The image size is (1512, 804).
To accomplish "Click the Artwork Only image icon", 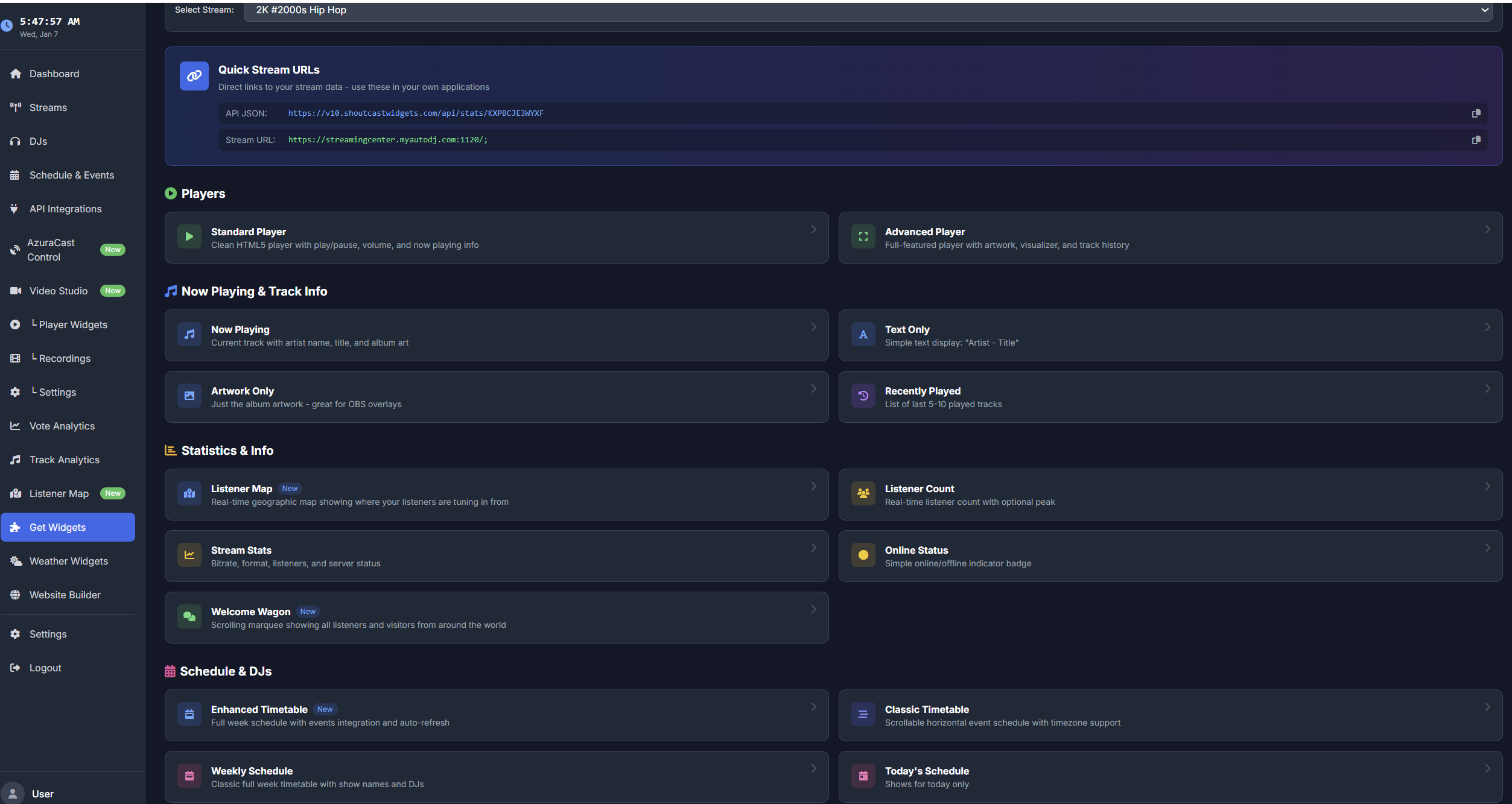I will 189,396.
